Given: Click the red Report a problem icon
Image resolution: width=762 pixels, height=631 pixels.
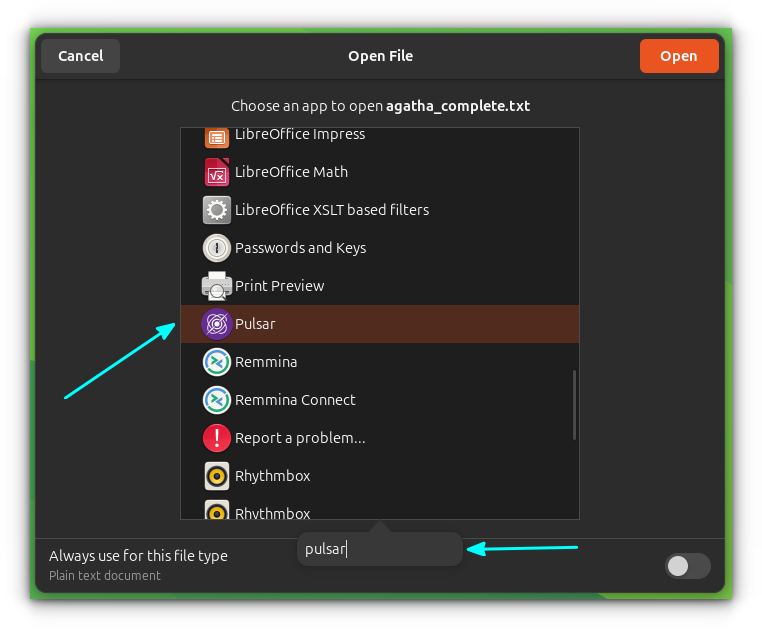Looking at the screenshot, I should (x=217, y=438).
